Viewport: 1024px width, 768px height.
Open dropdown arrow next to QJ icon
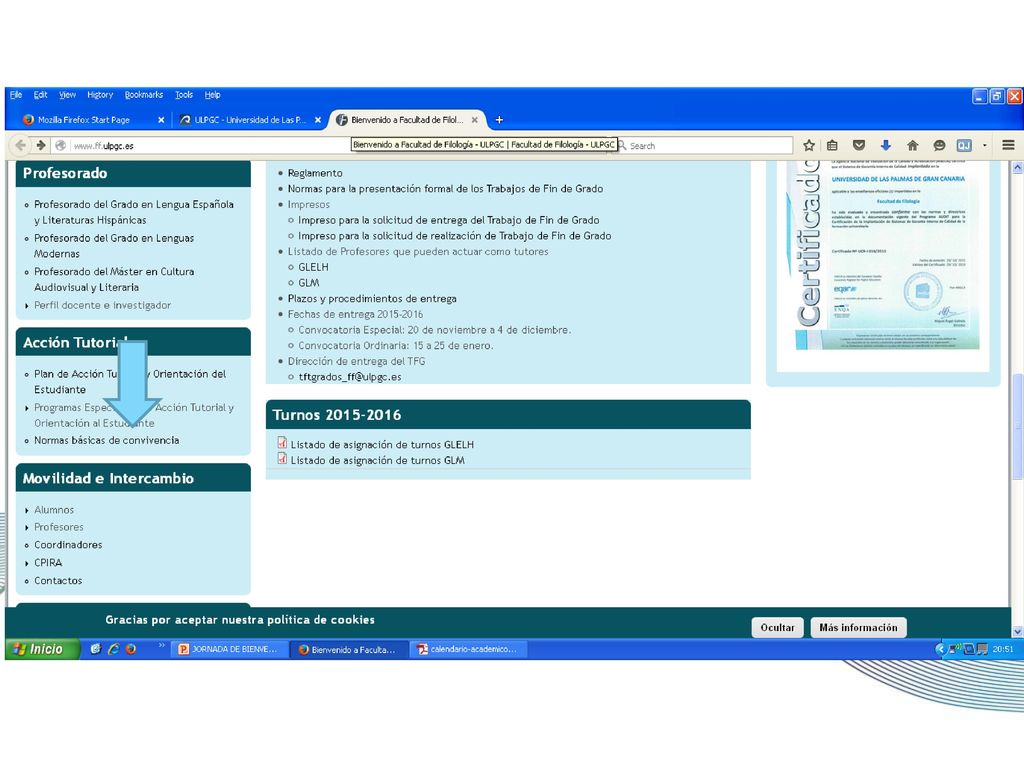tap(985, 145)
